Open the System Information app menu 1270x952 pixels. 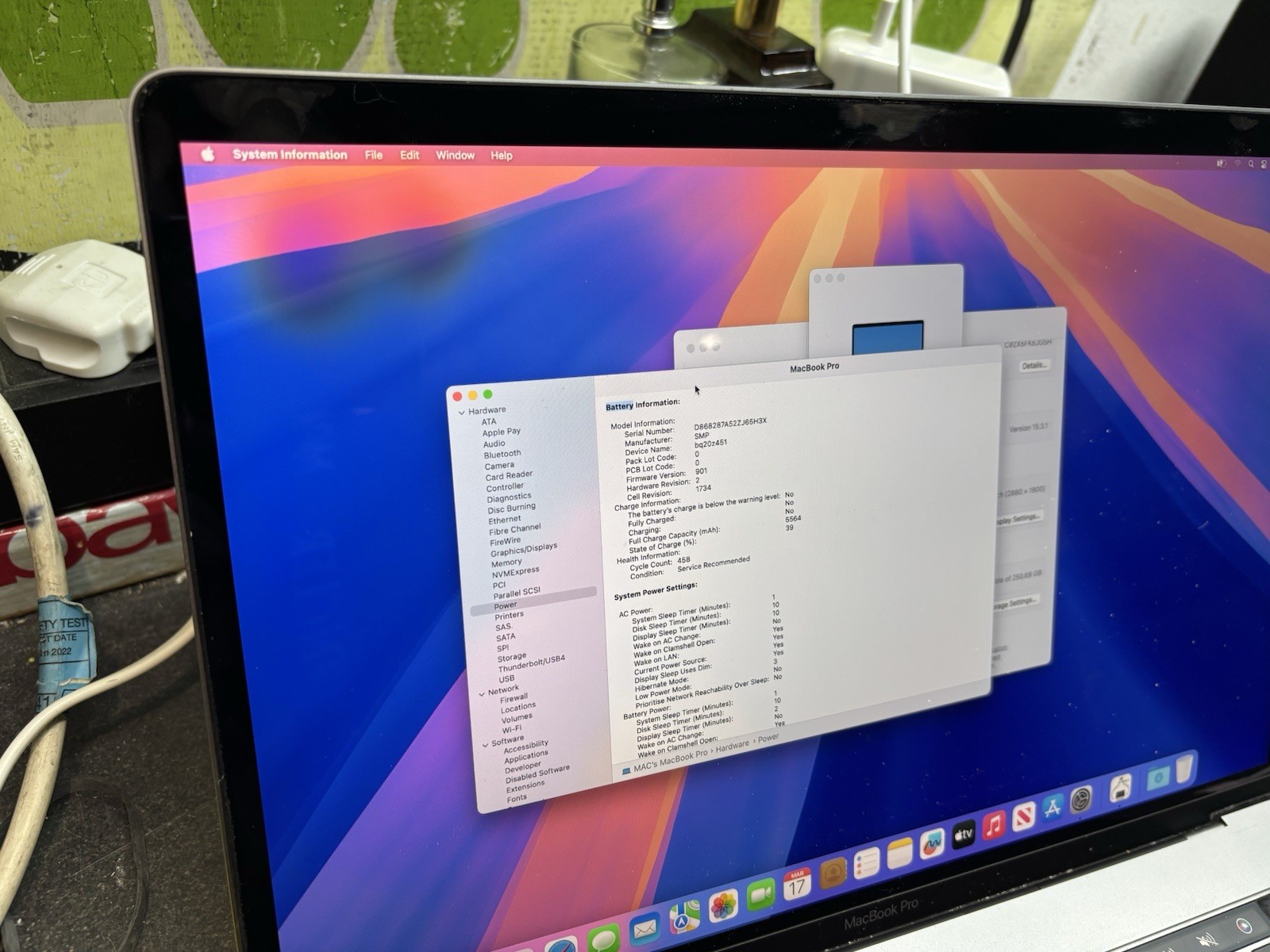(290, 155)
